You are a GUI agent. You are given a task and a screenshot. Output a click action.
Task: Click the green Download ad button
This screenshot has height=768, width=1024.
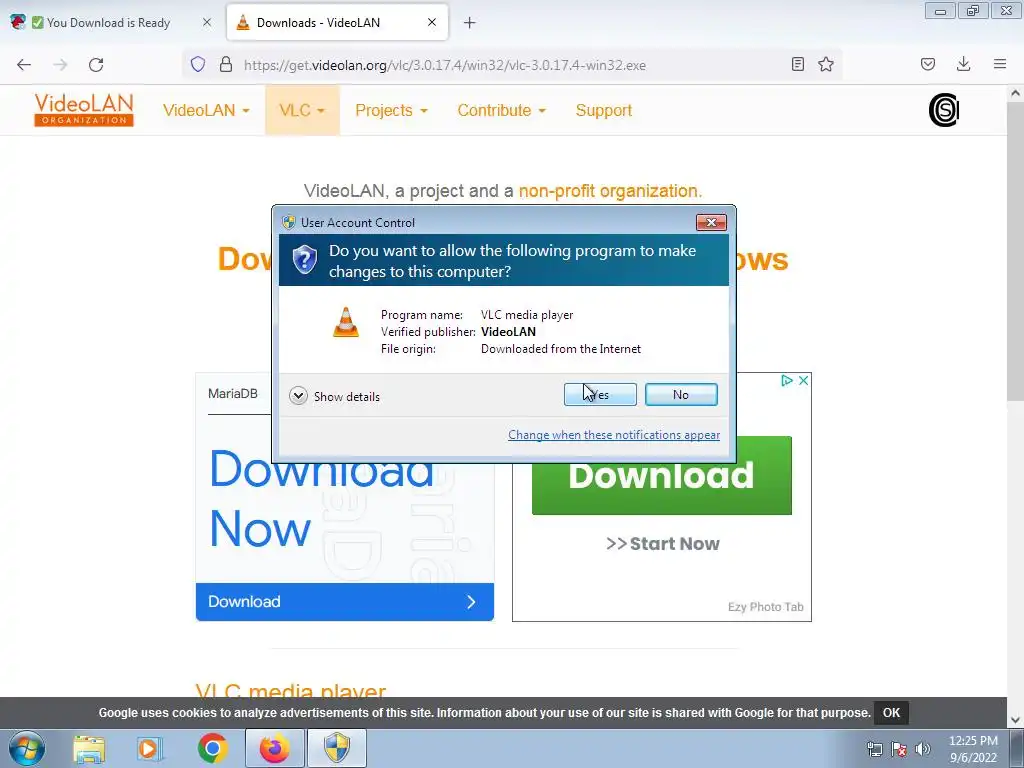[x=662, y=475]
